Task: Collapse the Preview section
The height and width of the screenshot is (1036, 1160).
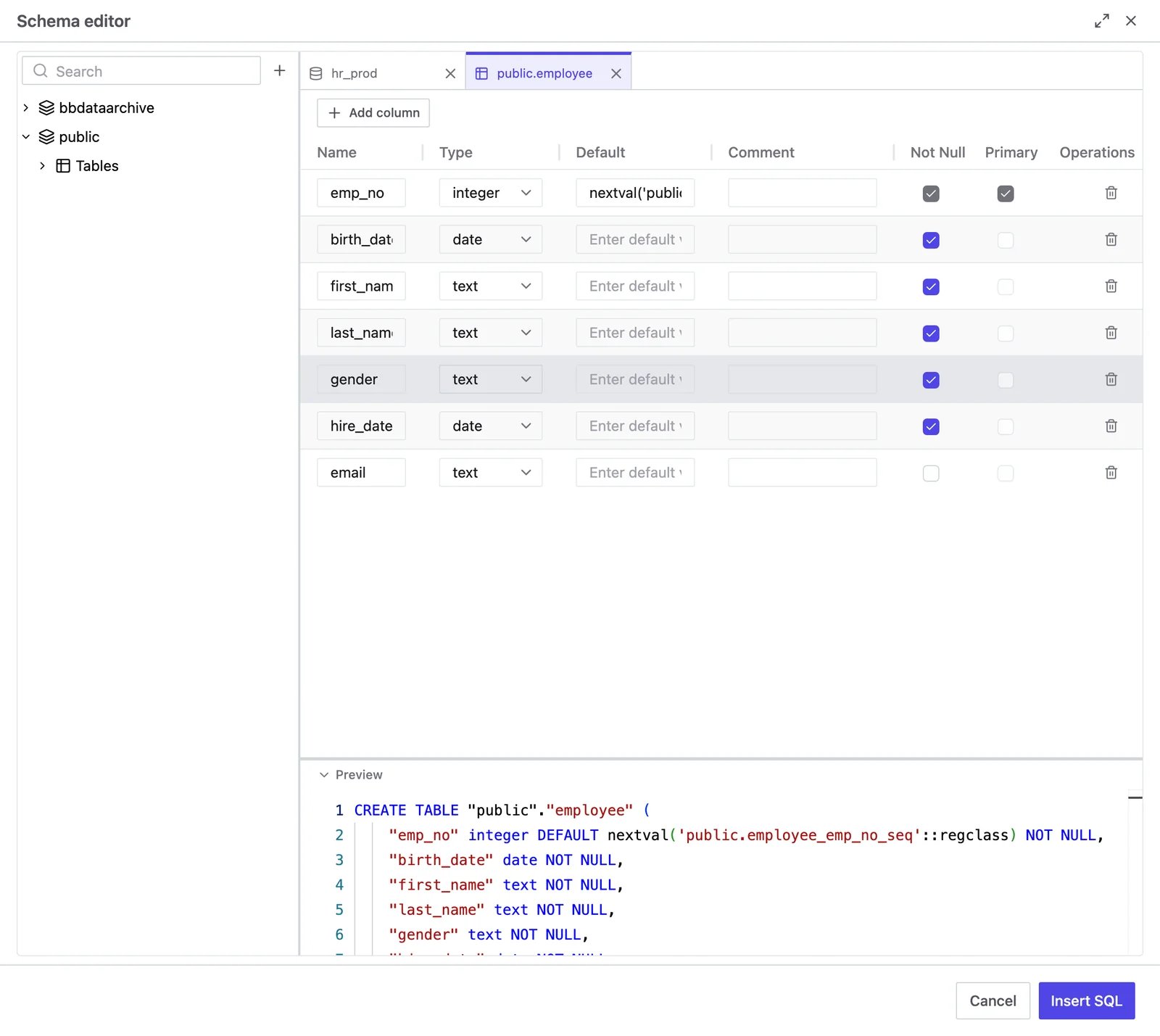Action: (x=324, y=775)
